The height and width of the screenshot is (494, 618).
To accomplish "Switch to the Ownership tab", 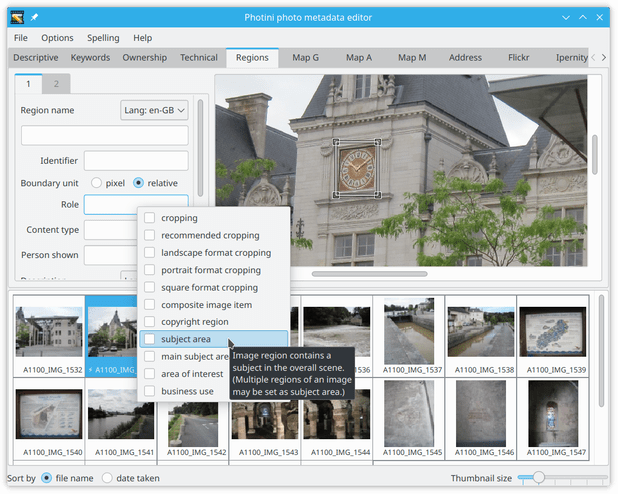I will (144, 58).
